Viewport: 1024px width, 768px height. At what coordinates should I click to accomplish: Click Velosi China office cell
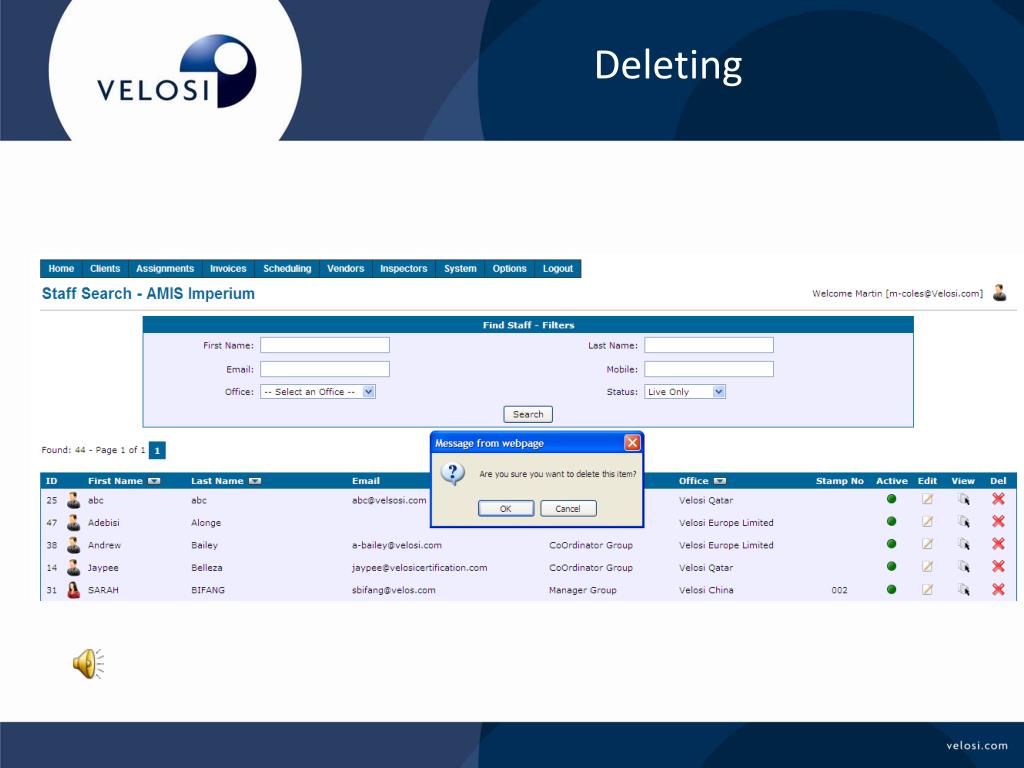[706, 590]
